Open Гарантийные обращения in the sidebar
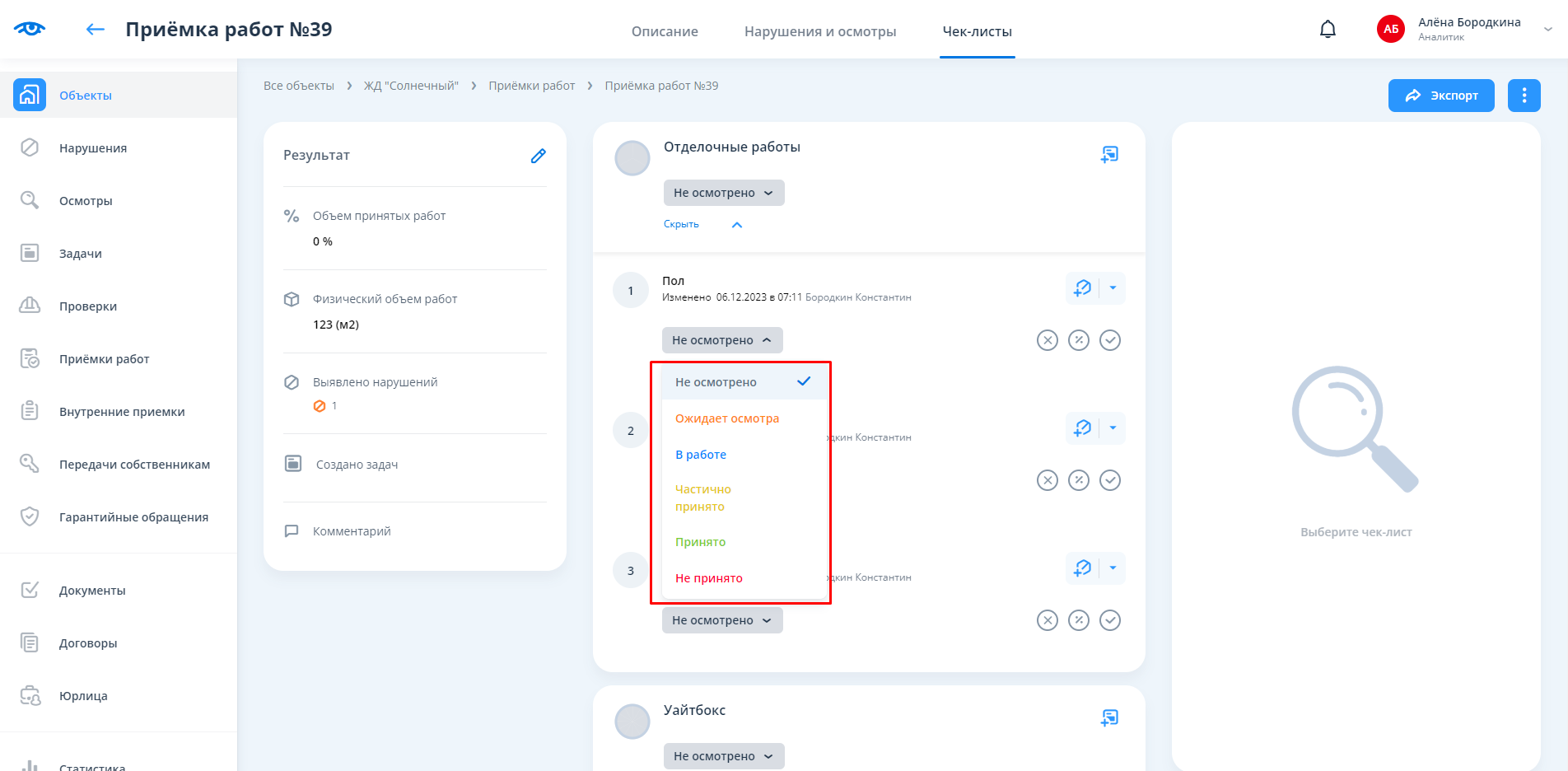 [133, 517]
